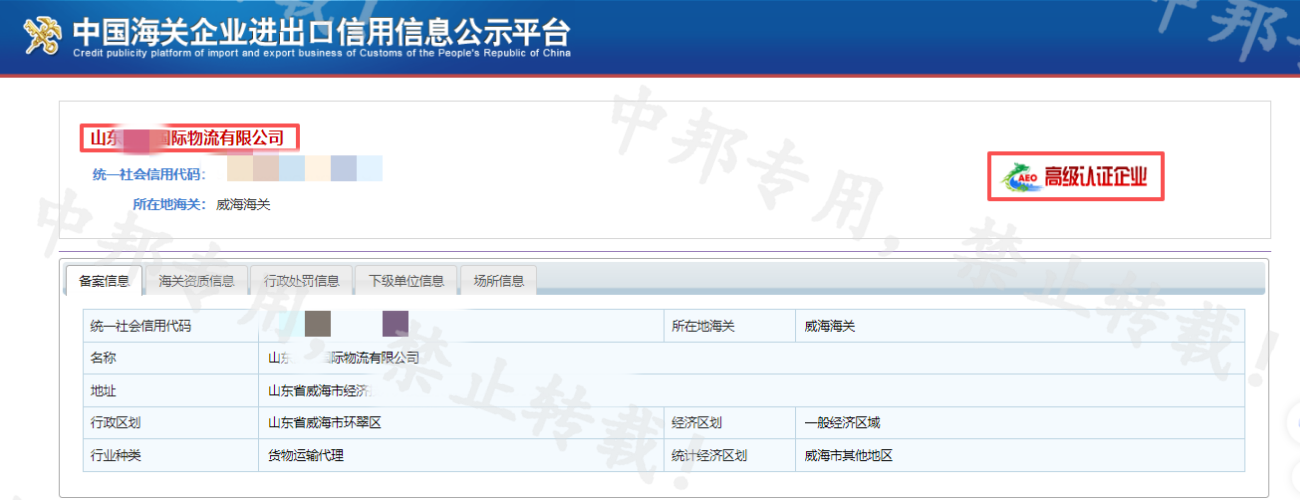Click the 威海市其他地区 value cell

[847, 455]
